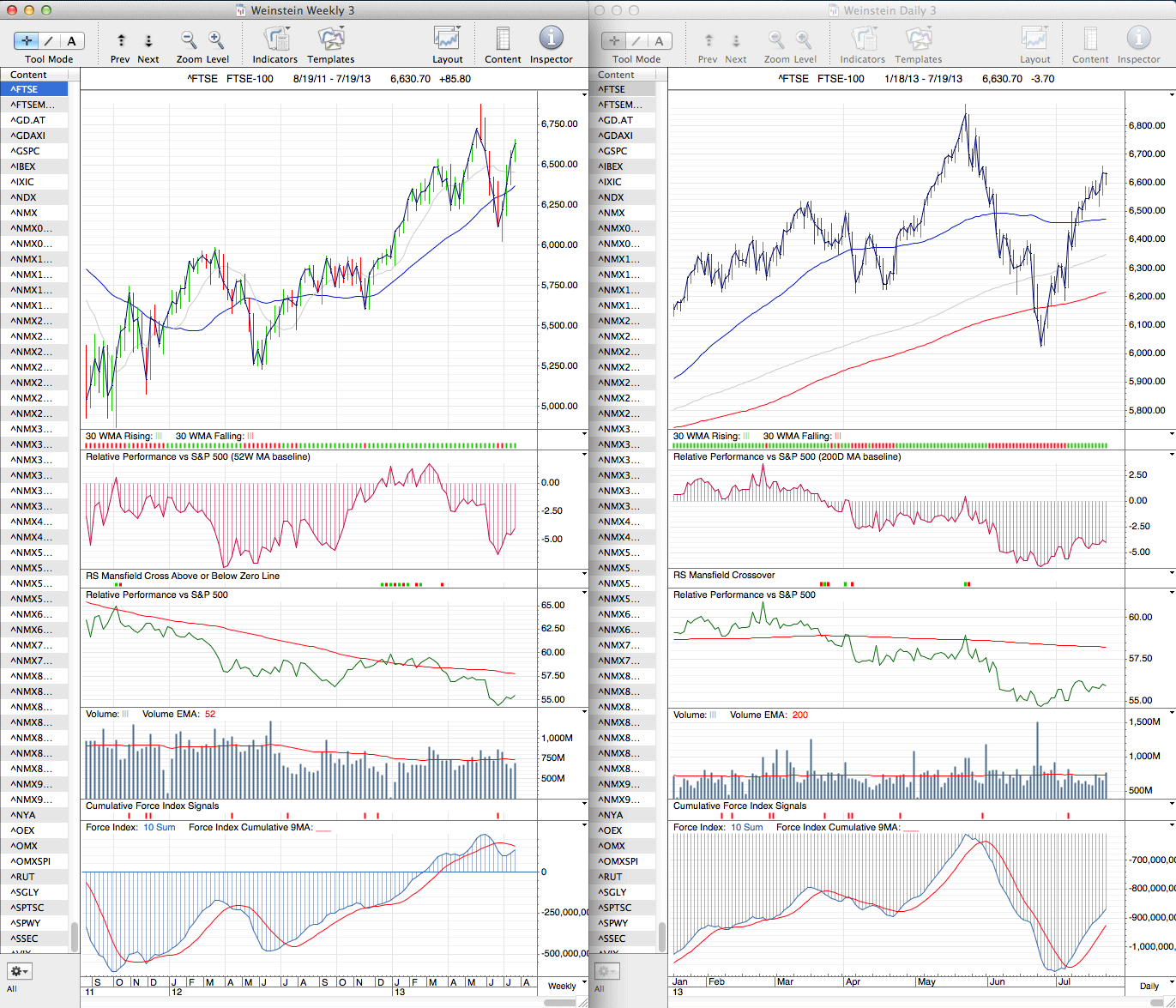The width and height of the screenshot is (1176, 1008).
Task: Click Next arrow in Weinstein Weekly toolbar
Action: [x=148, y=41]
